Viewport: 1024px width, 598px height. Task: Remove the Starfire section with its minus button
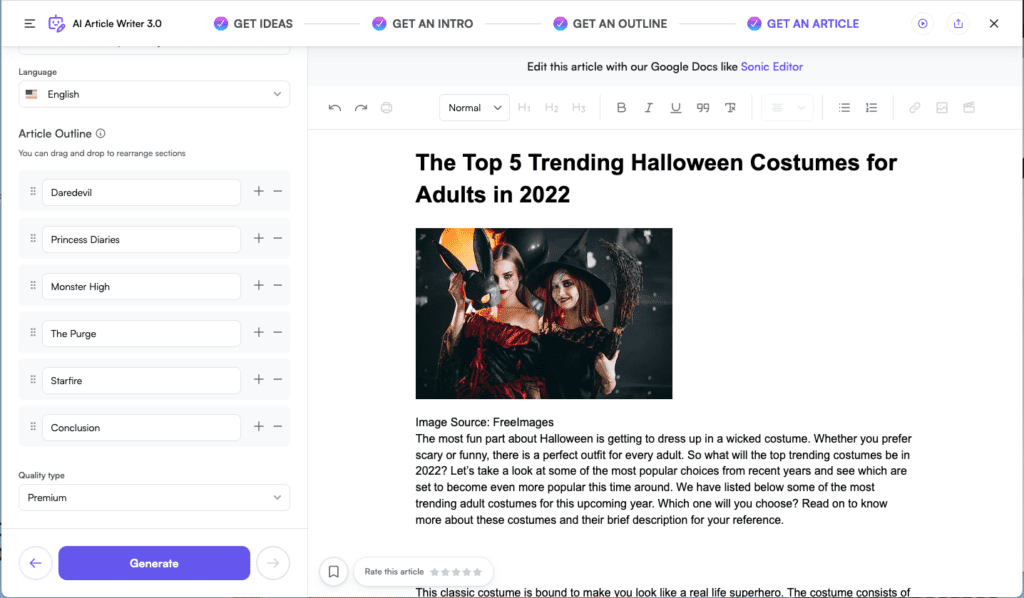pos(278,379)
